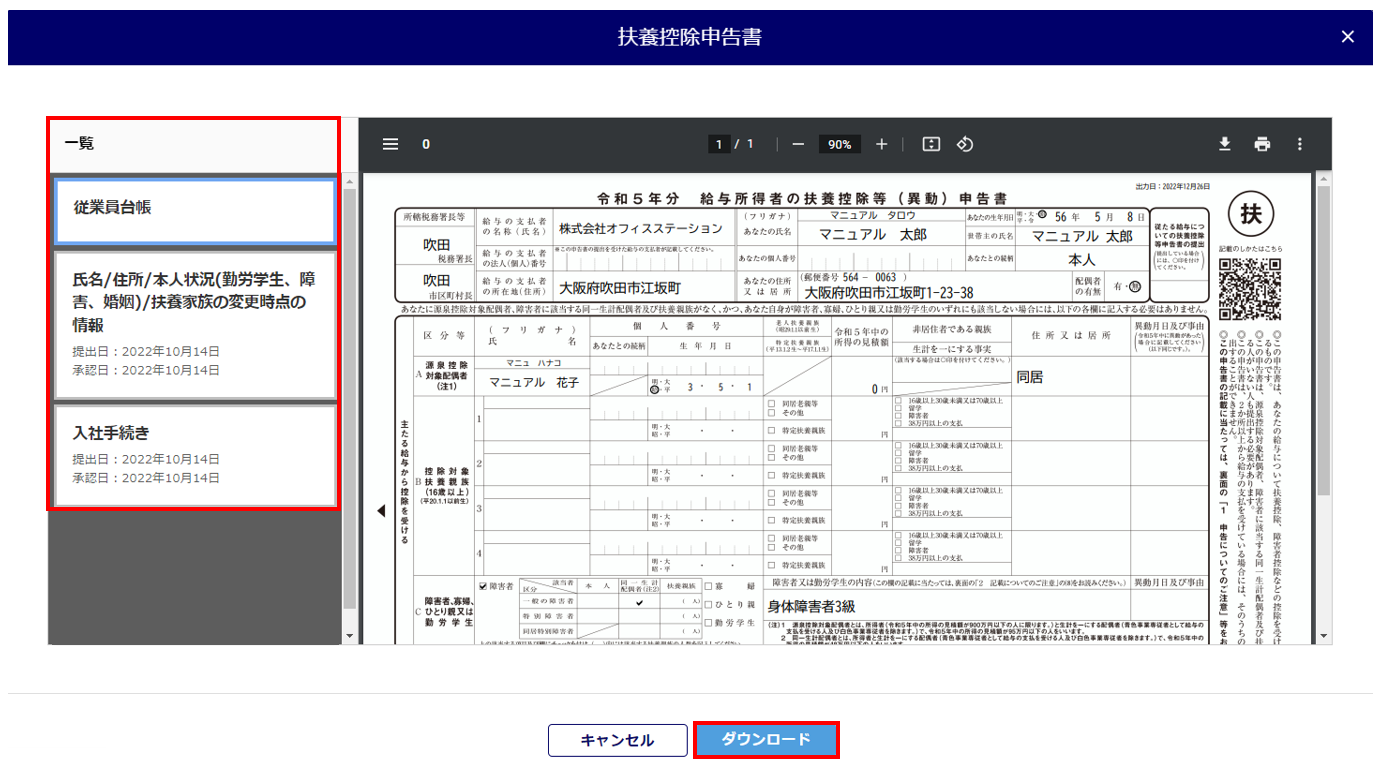
Task: Click the page number input field
Action: (718, 144)
